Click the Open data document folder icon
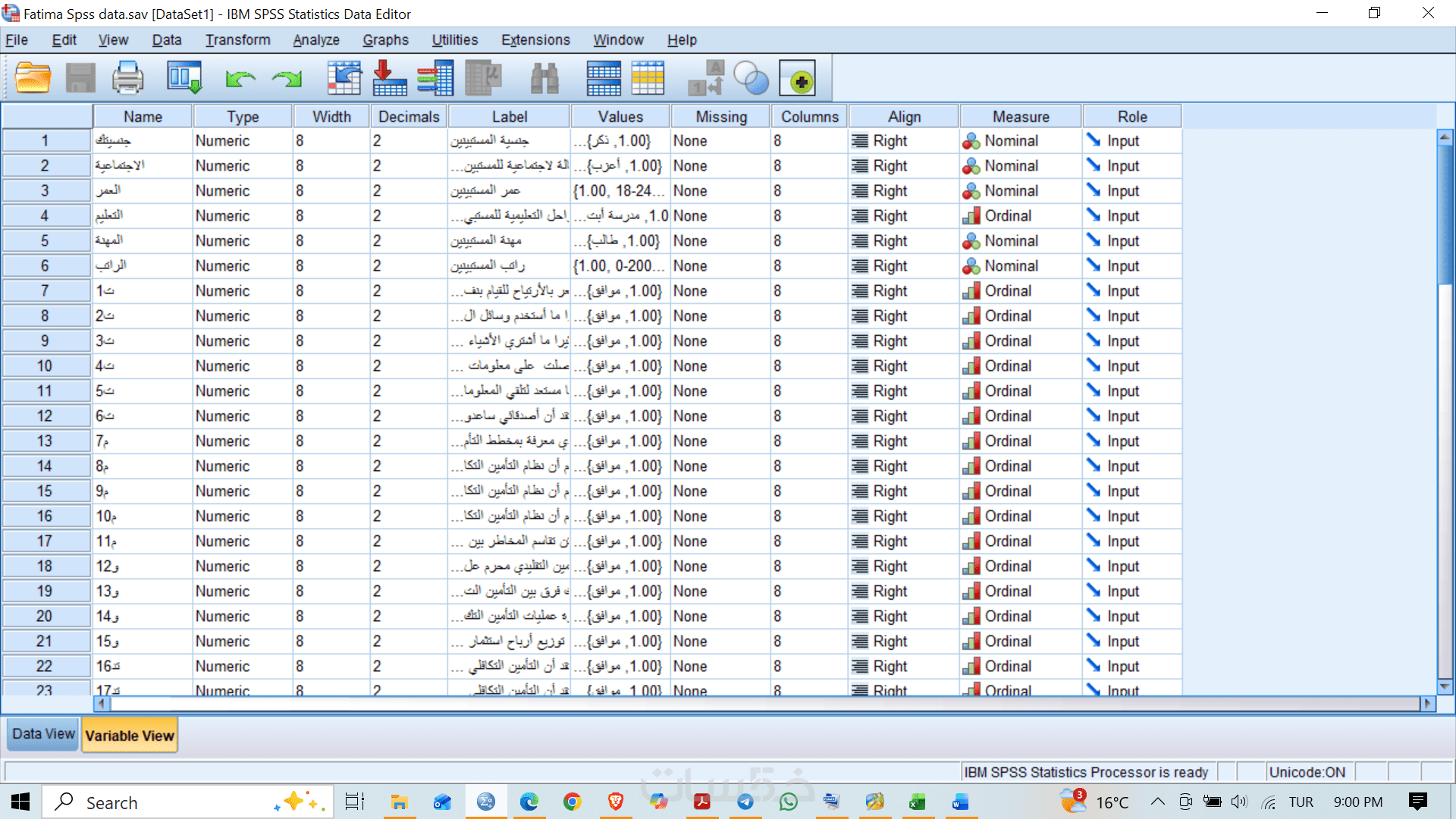The width and height of the screenshot is (1456, 819). 33,78
